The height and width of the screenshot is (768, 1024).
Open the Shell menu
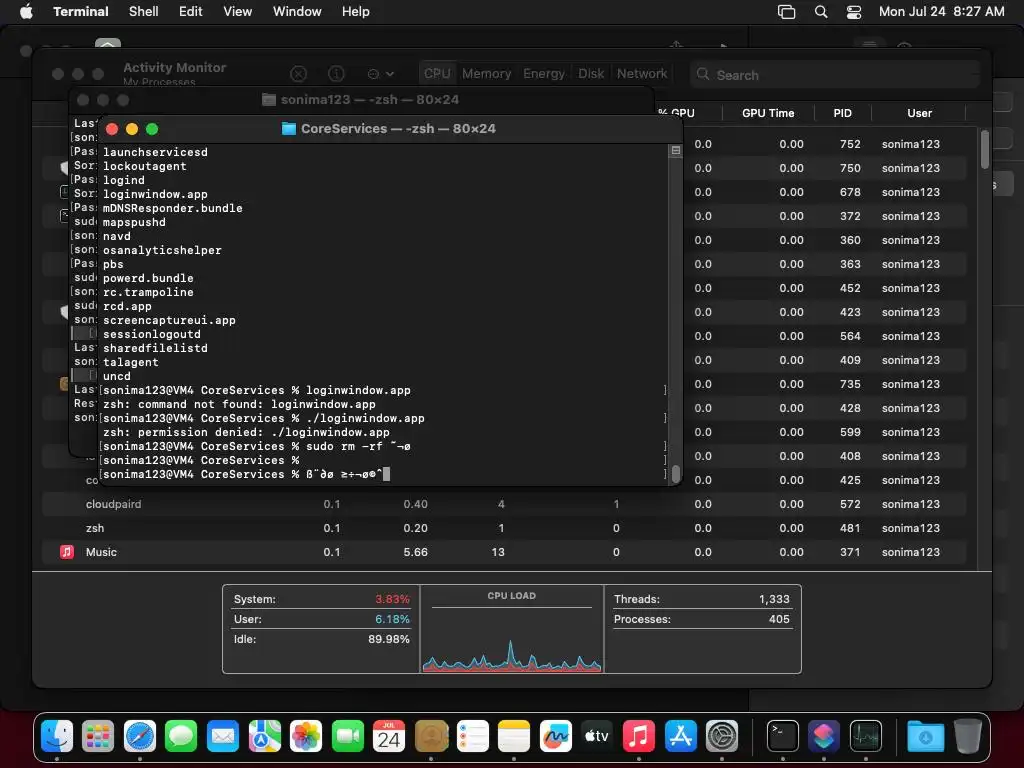pyautogui.click(x=144, y=11)
